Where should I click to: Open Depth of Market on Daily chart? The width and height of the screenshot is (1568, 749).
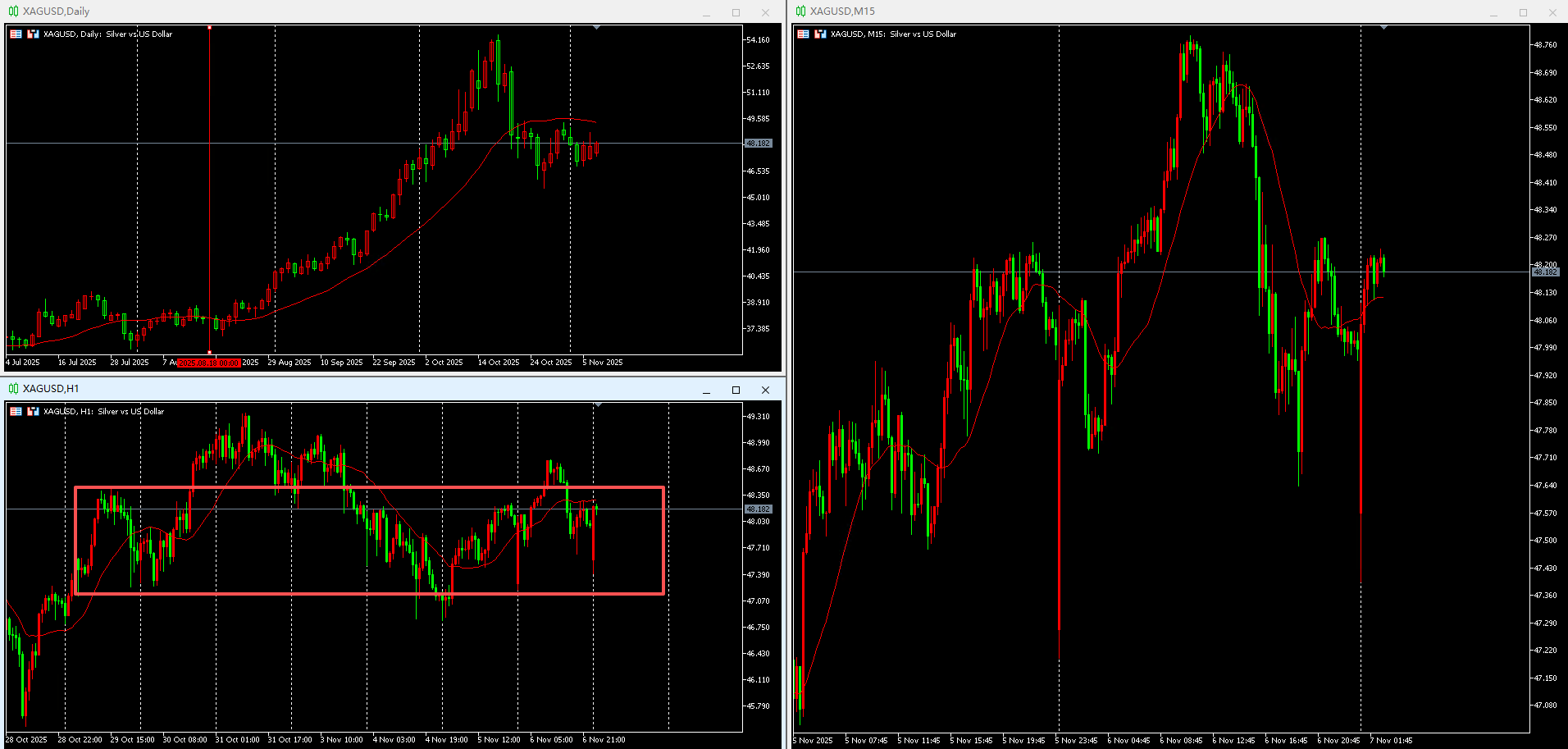[x=33, y=34]
